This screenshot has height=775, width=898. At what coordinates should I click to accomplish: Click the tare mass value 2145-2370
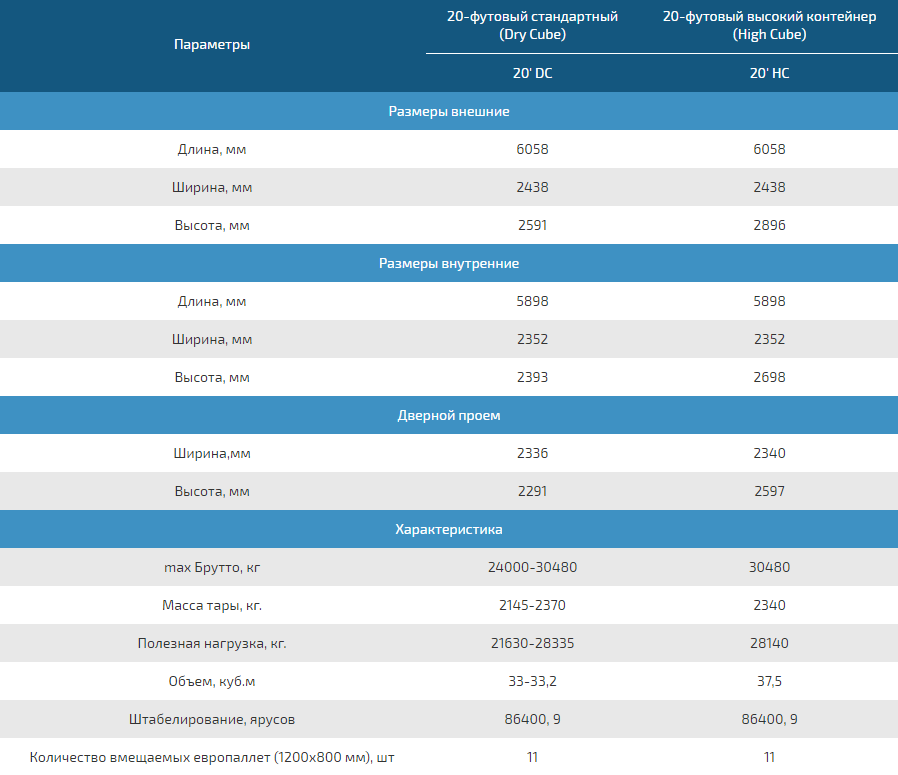coord(533,605)
